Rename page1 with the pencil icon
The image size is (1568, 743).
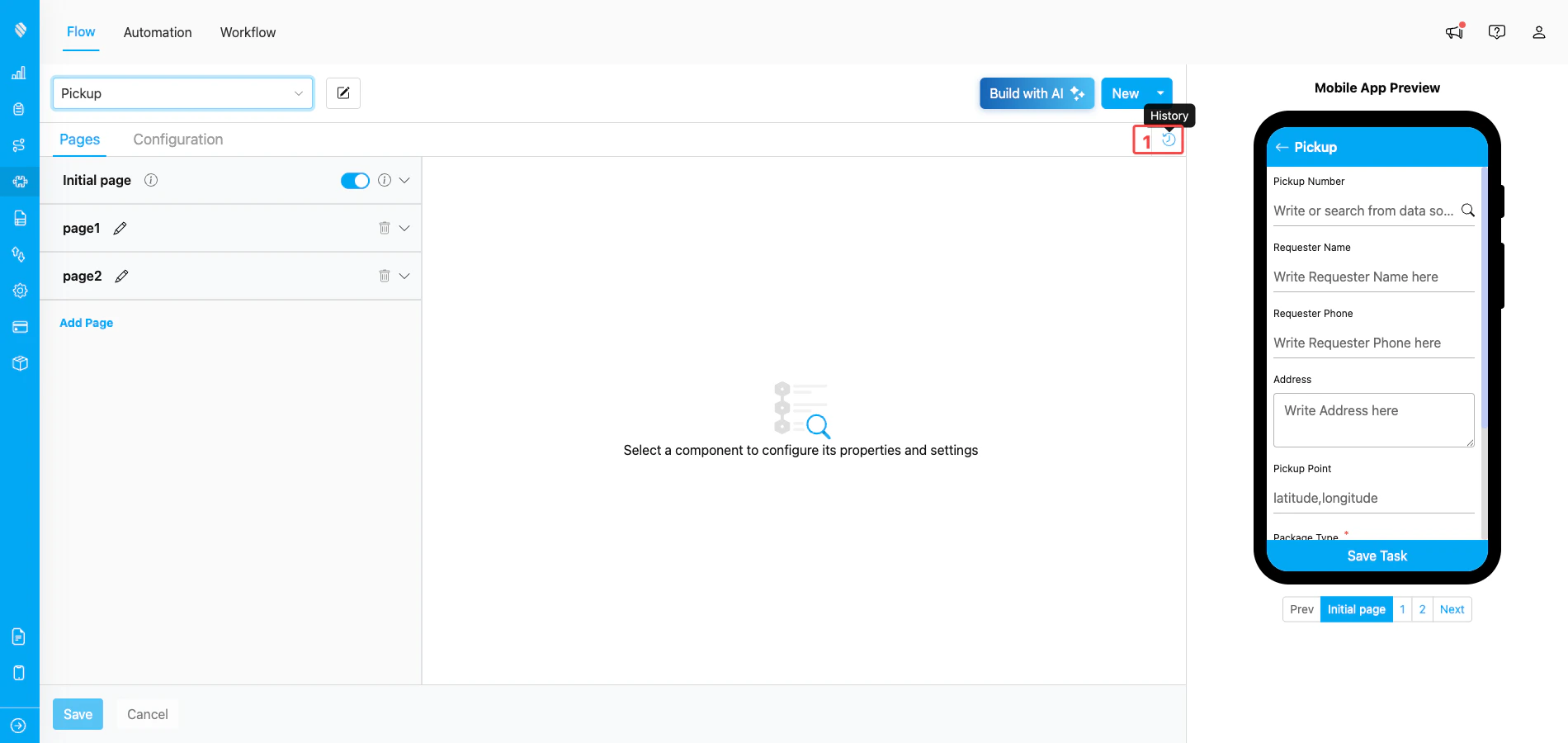tap(120, 228)
